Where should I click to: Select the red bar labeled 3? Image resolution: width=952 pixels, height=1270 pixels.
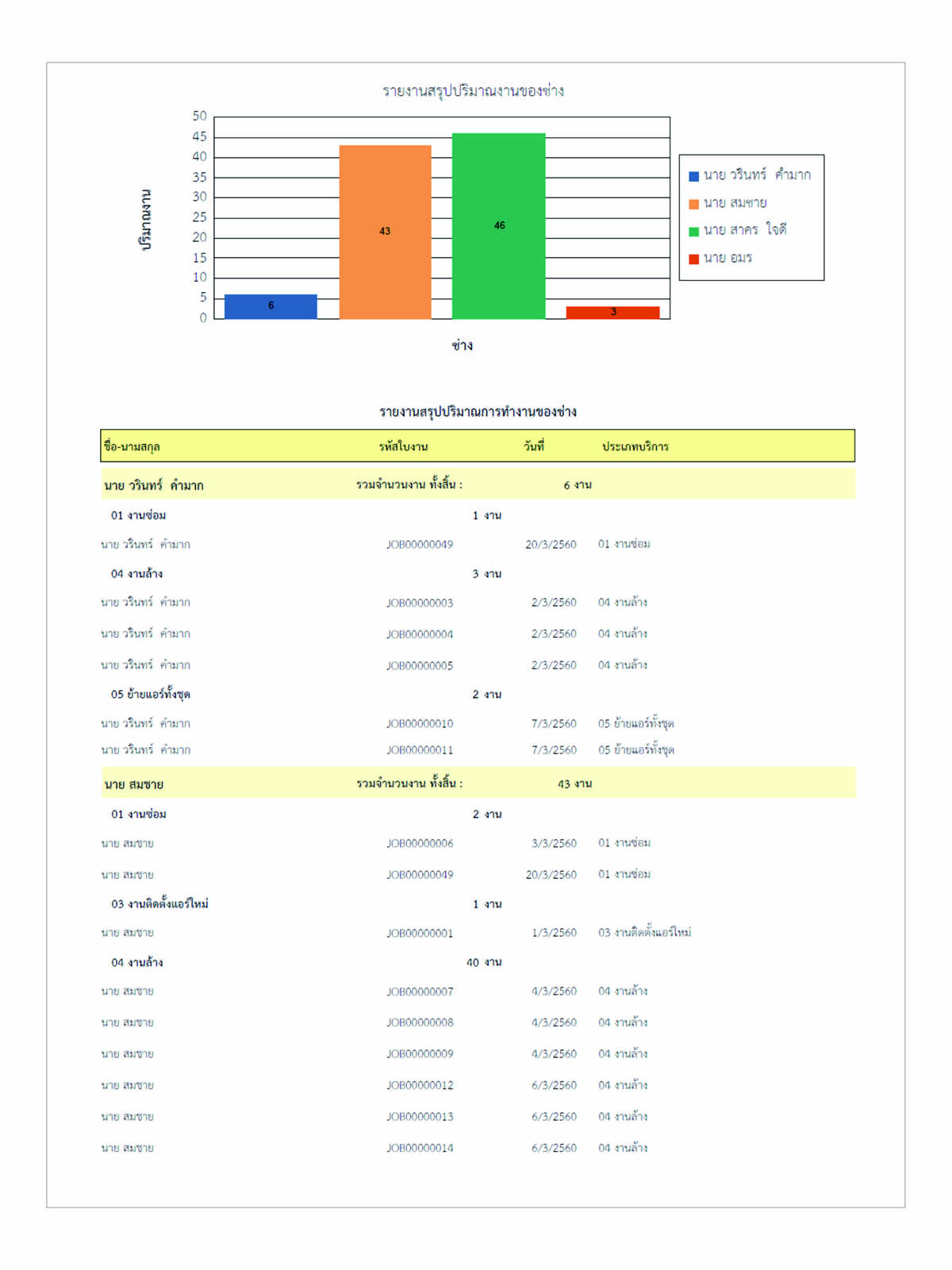(x=612, y=313)
